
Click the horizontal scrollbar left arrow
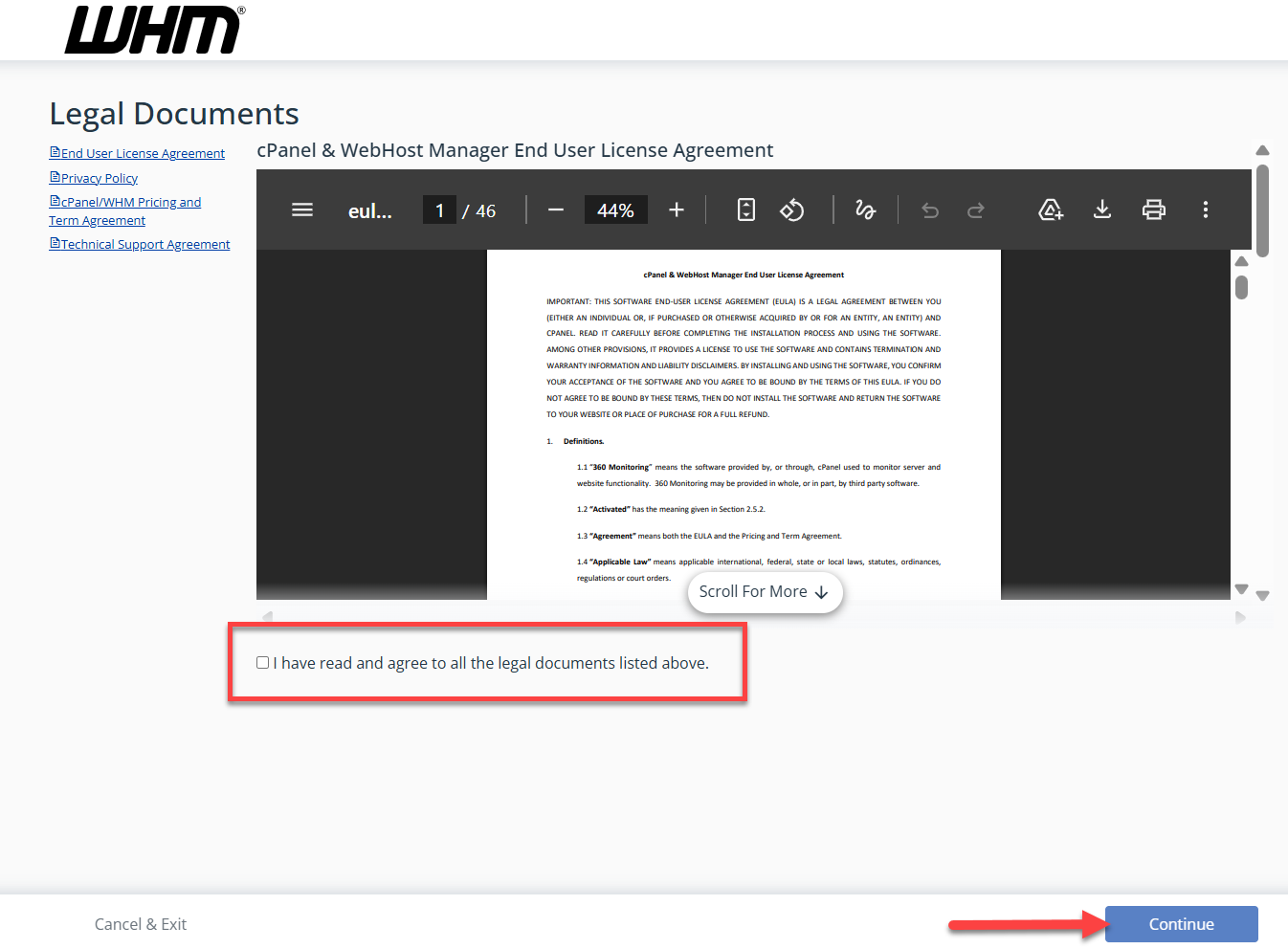pos(268,618)
